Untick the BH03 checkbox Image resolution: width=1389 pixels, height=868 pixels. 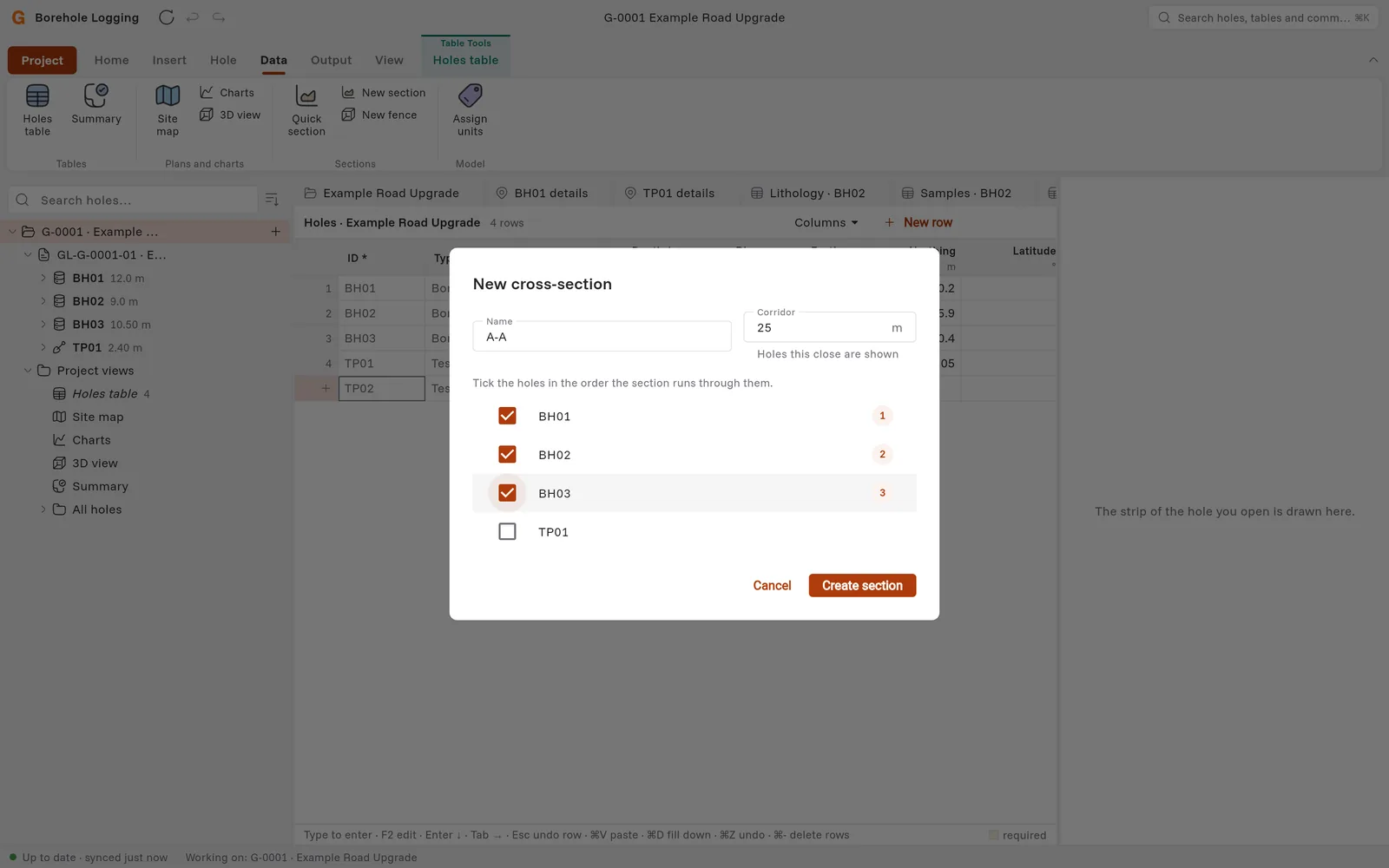[x=507, y=493]
